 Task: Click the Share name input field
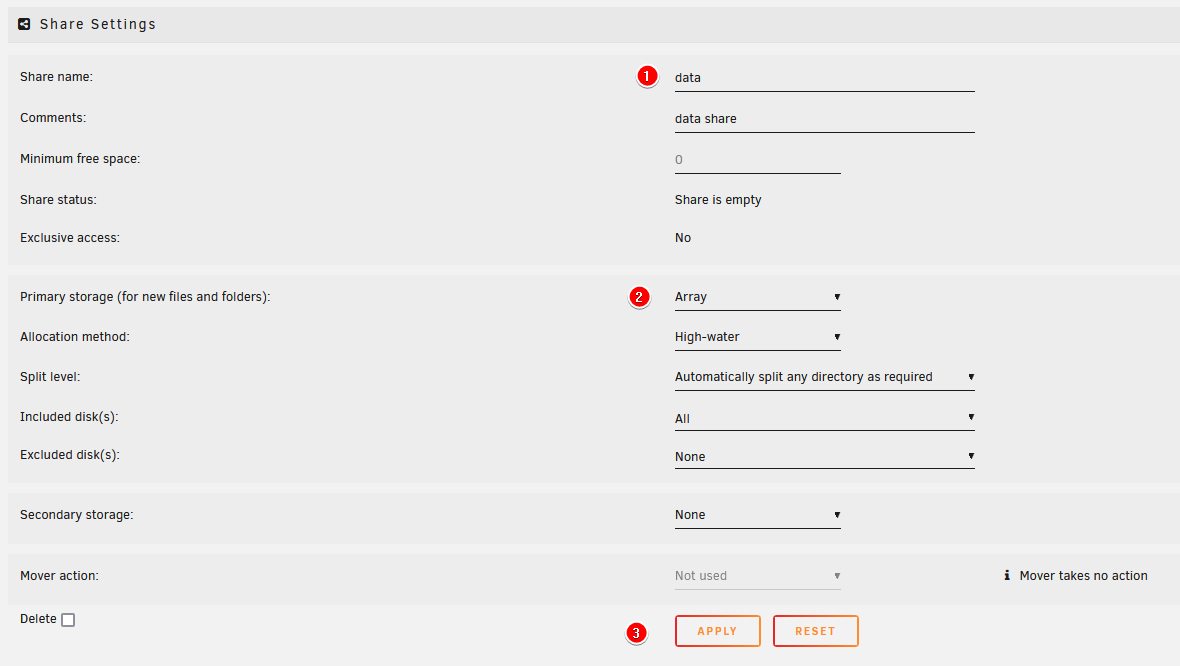(x=824, y=77)
